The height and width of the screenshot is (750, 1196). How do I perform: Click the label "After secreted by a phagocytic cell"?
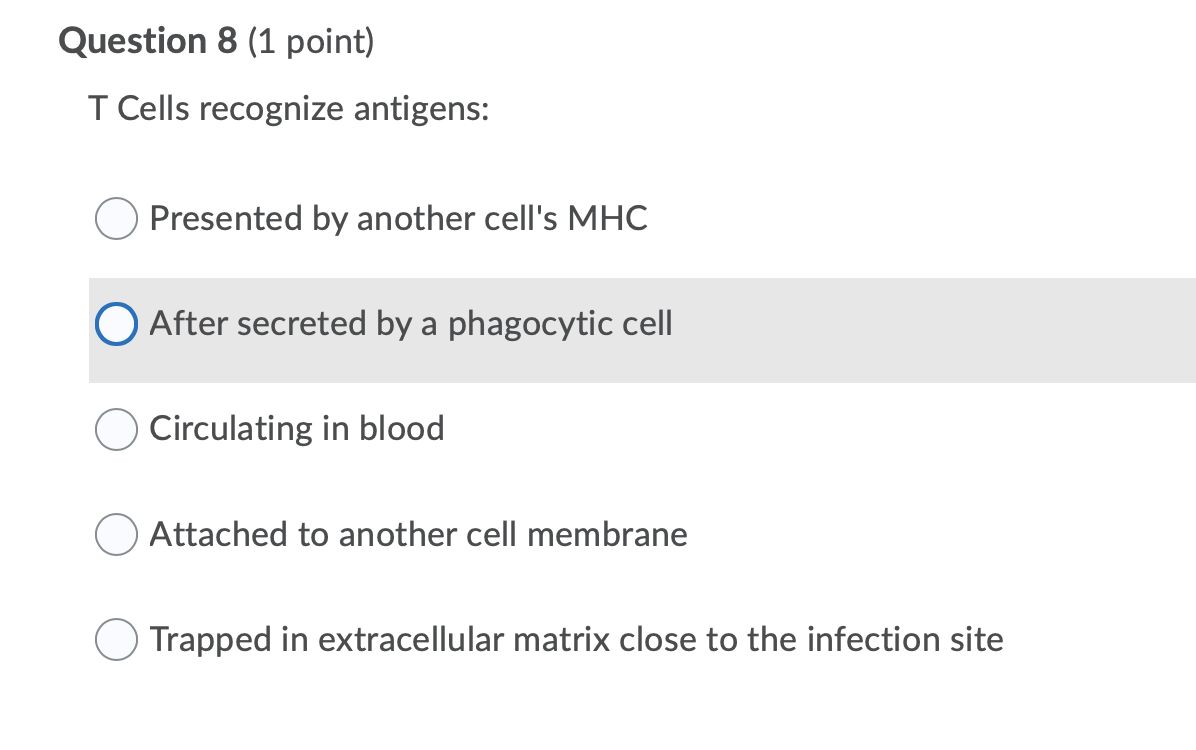(x=410, y=324)
